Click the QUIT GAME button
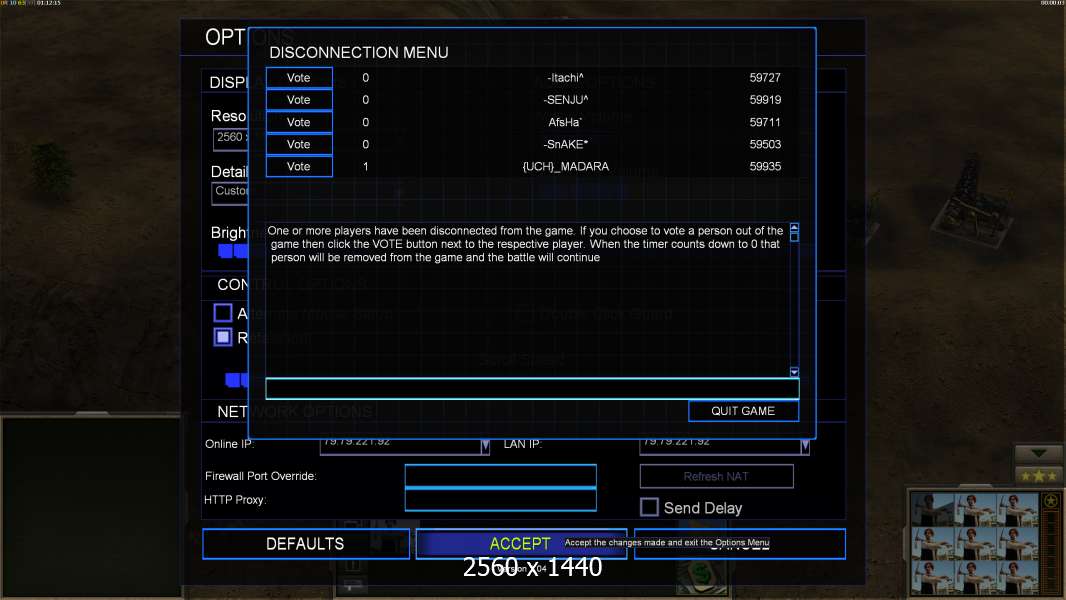The image size is (1066, 600). pos(743,411)
